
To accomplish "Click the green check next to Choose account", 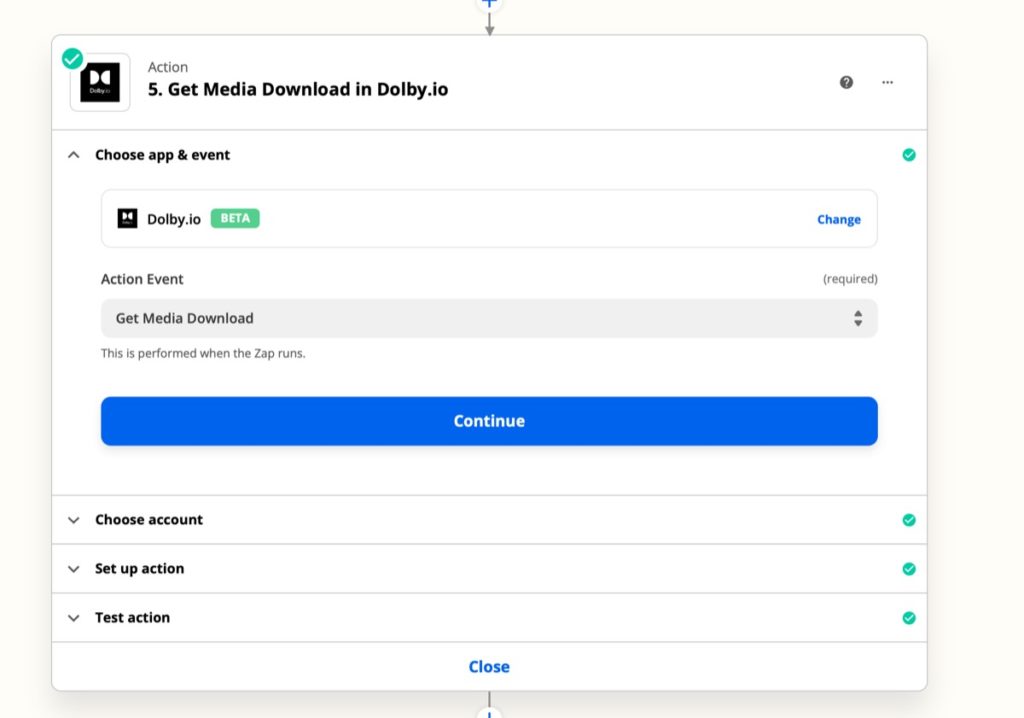I will click(909, 520).
